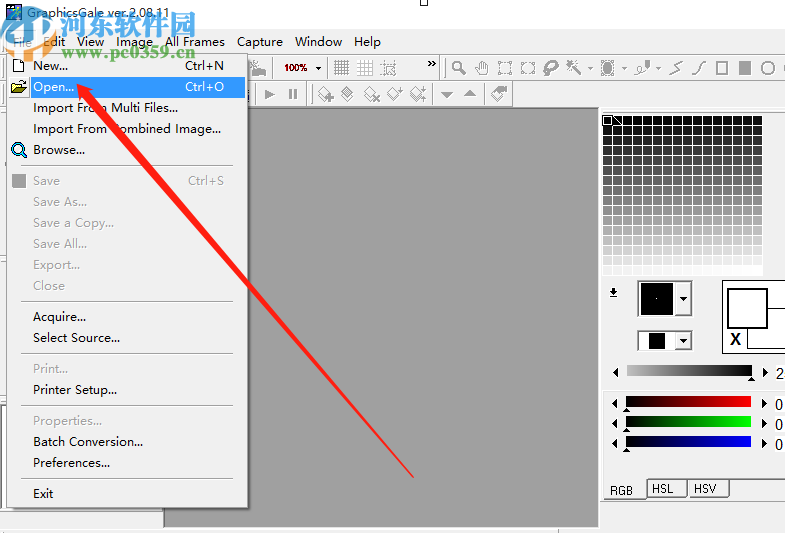Click the merge all layers icon
785x533 pixels.
(418, 94)
